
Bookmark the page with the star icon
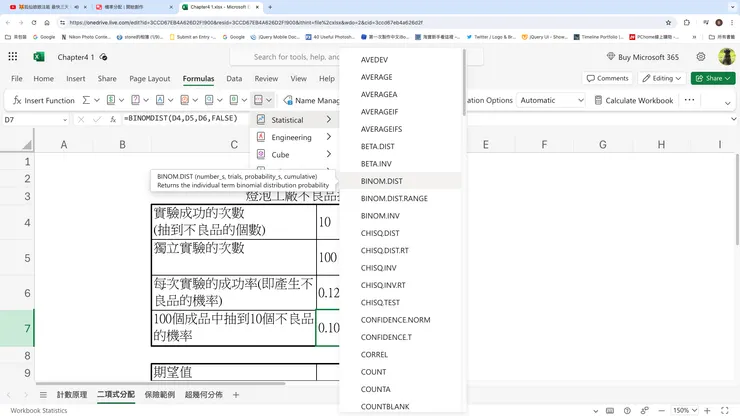[668, 22]
